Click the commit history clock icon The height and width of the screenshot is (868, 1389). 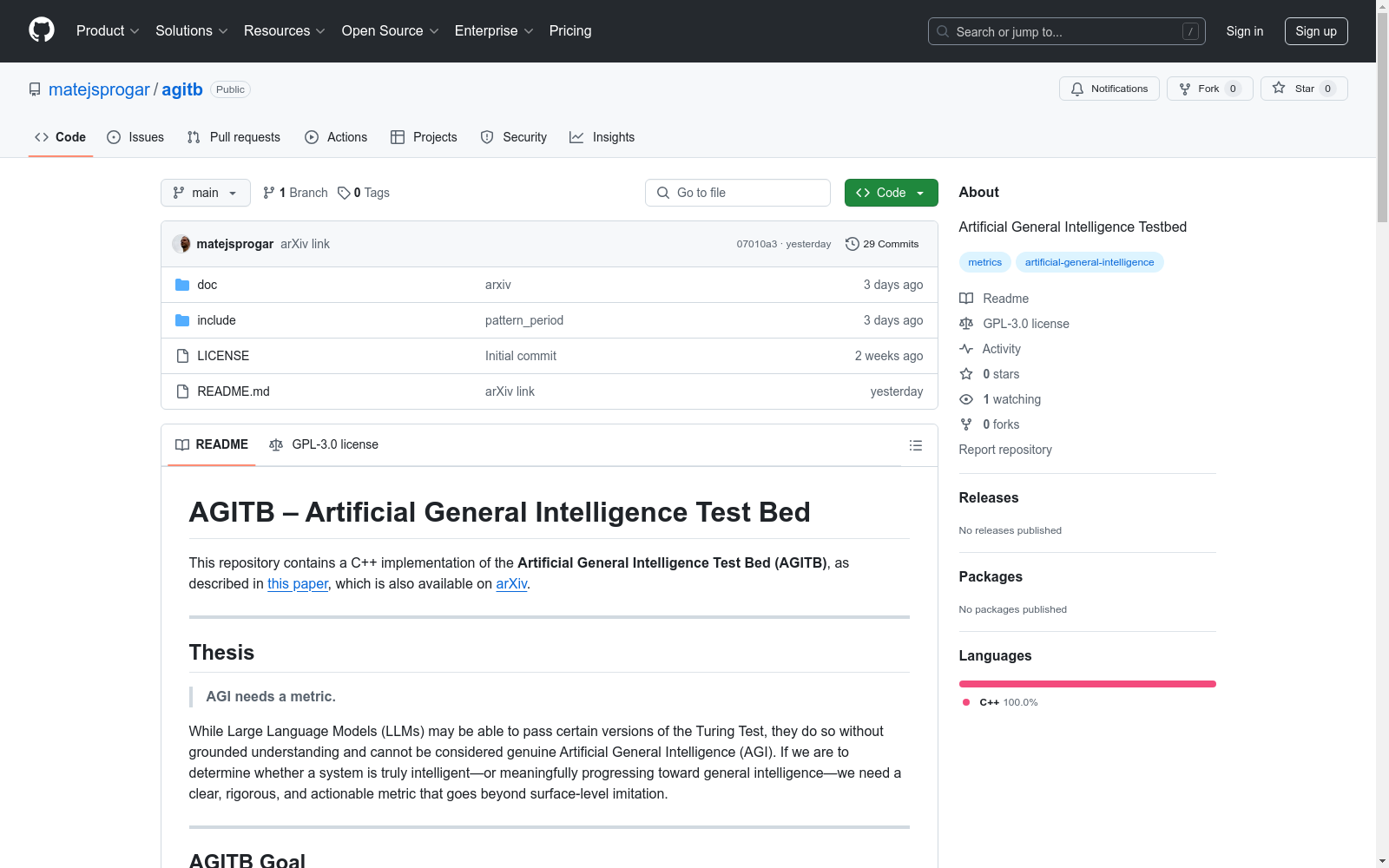click(852, 244)
